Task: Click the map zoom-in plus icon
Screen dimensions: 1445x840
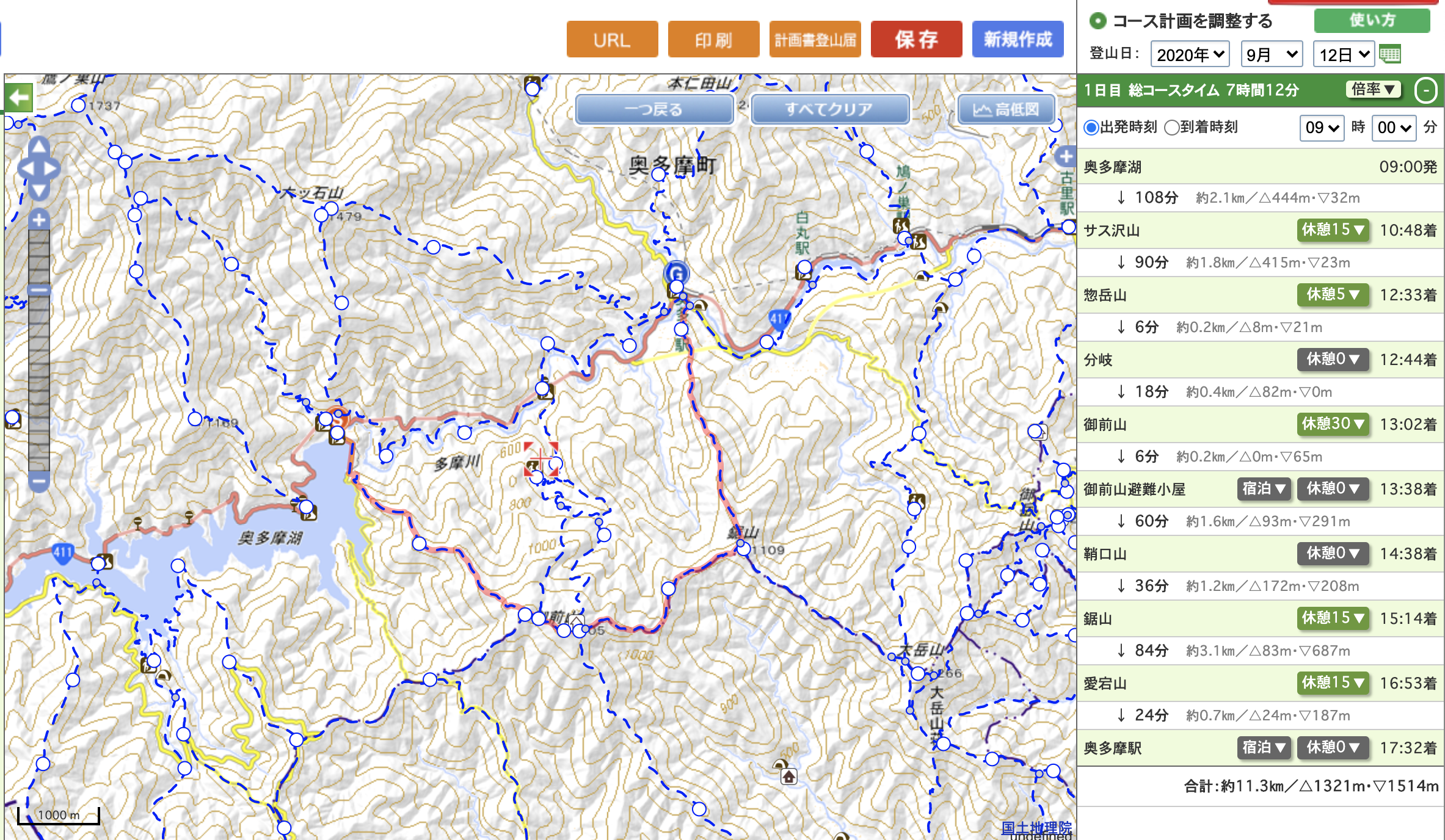Action: 39,220
